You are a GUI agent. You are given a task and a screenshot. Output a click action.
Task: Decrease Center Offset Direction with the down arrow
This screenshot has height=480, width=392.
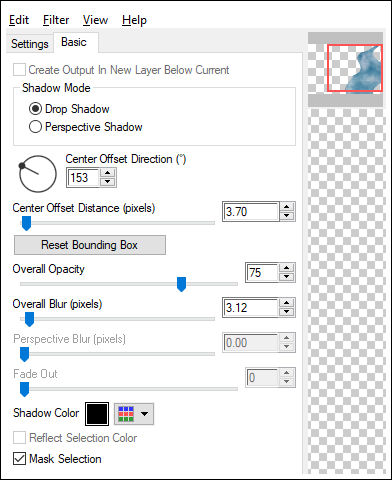click(x=107, y=182)
